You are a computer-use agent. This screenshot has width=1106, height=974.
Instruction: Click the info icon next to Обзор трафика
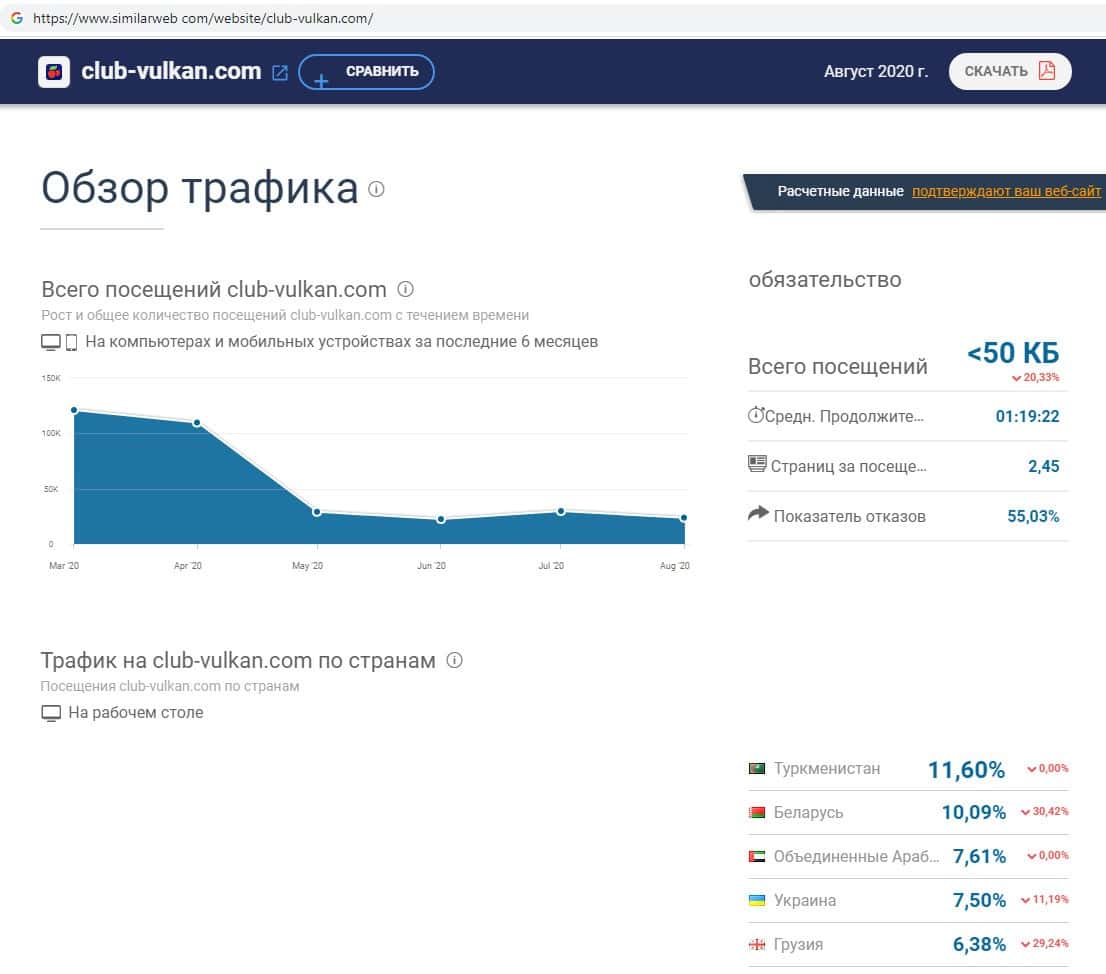tap(376, 189)
